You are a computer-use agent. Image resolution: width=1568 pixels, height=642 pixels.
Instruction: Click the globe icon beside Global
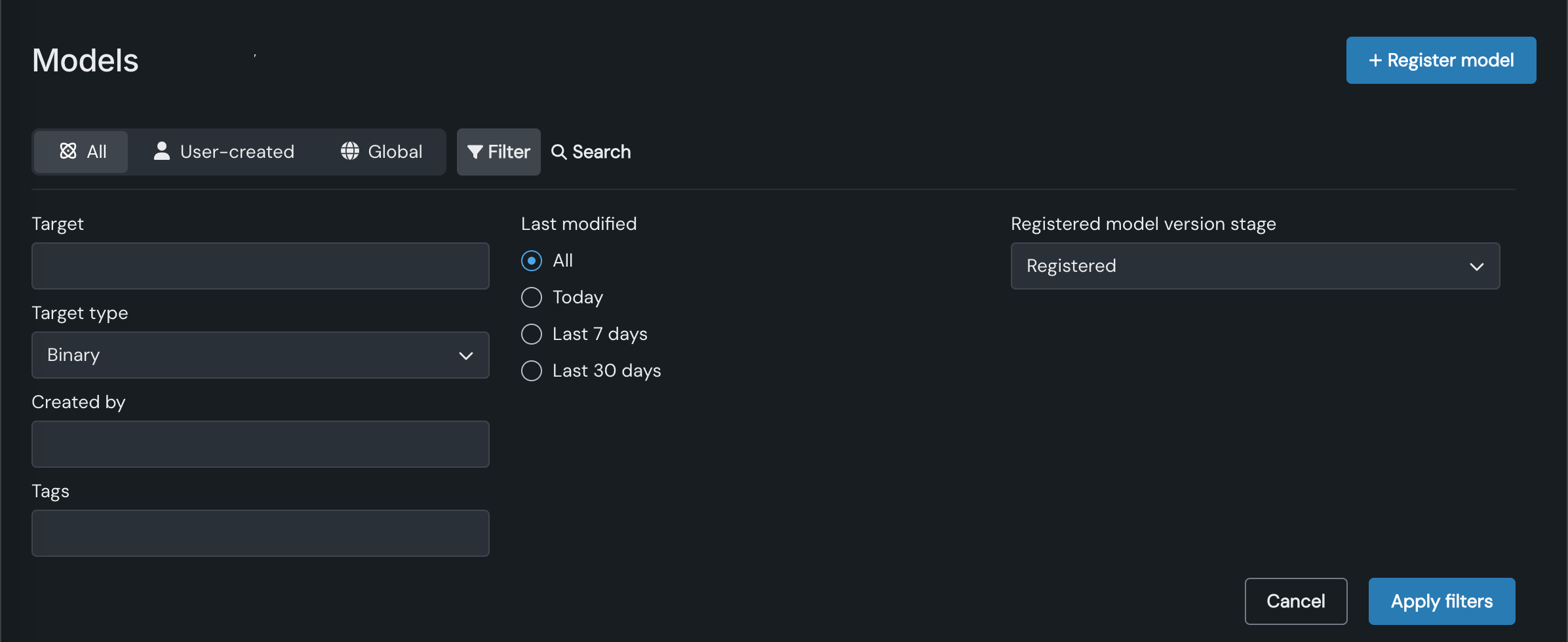tap(350, 151)
